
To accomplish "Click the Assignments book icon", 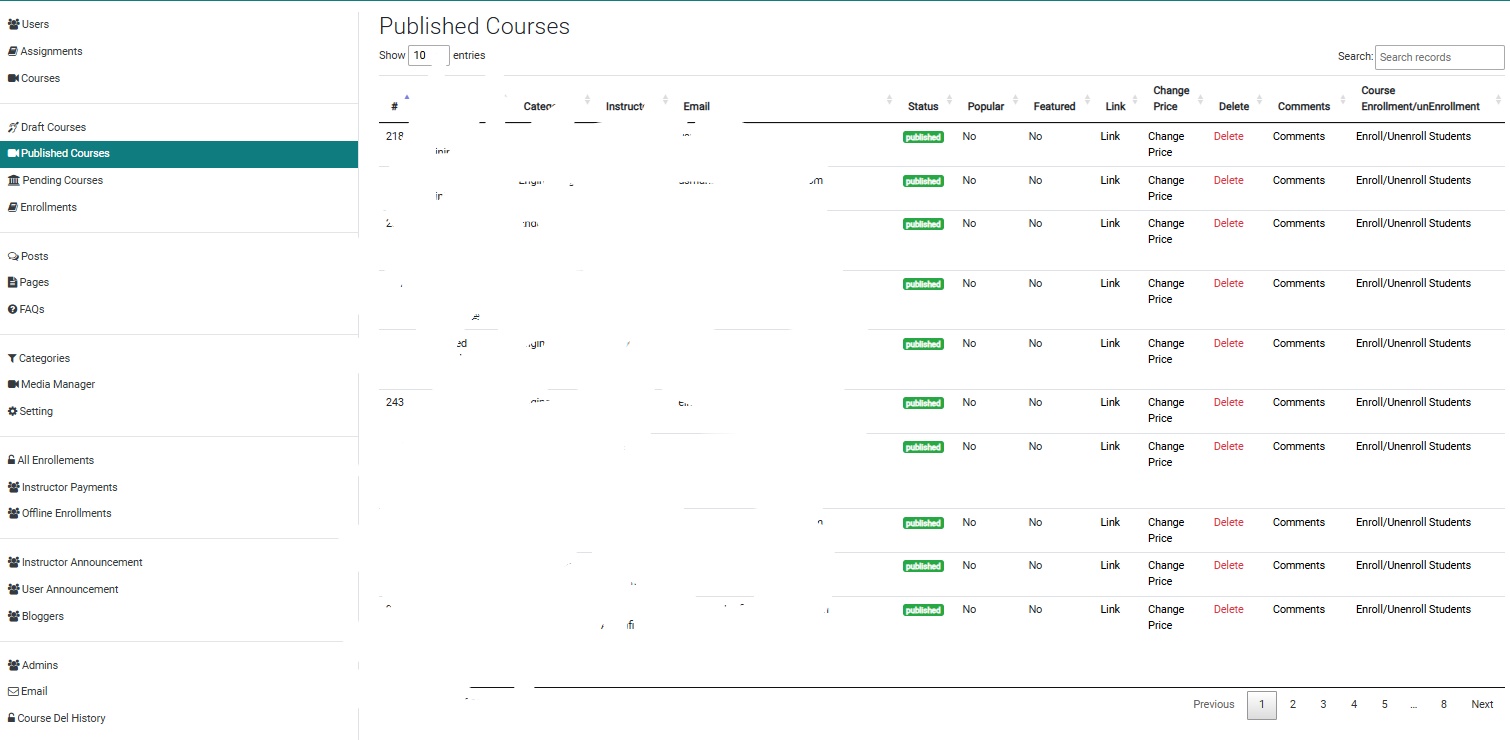I will point(13,51).
